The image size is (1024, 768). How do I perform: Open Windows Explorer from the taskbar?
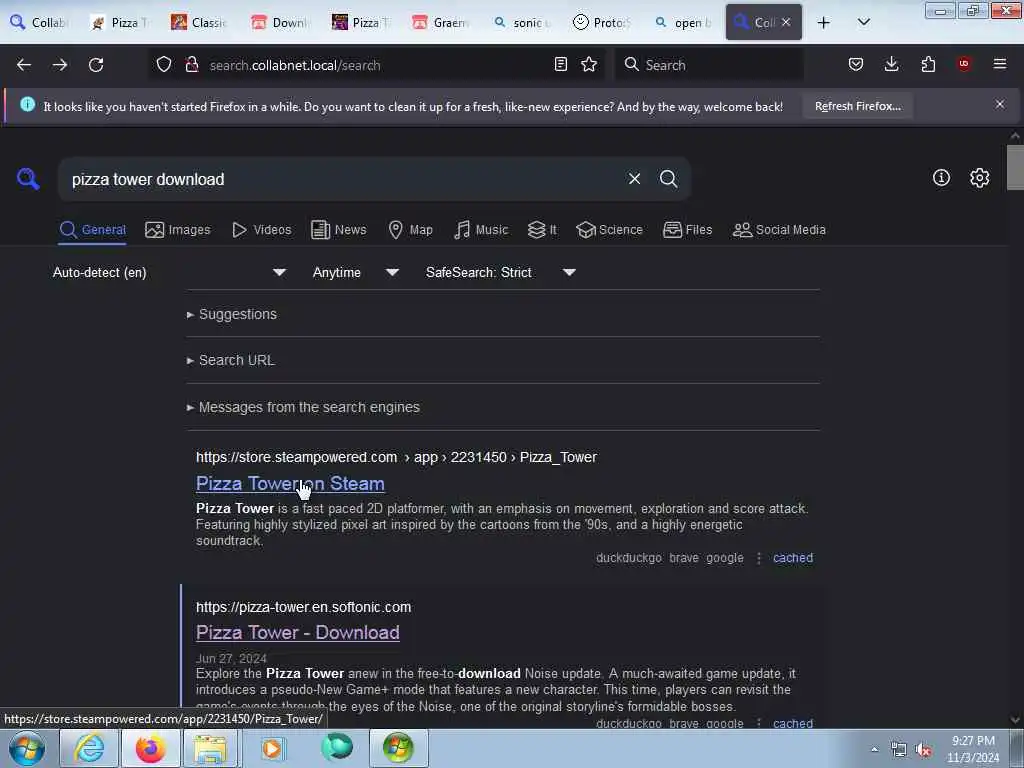[211, 748]
